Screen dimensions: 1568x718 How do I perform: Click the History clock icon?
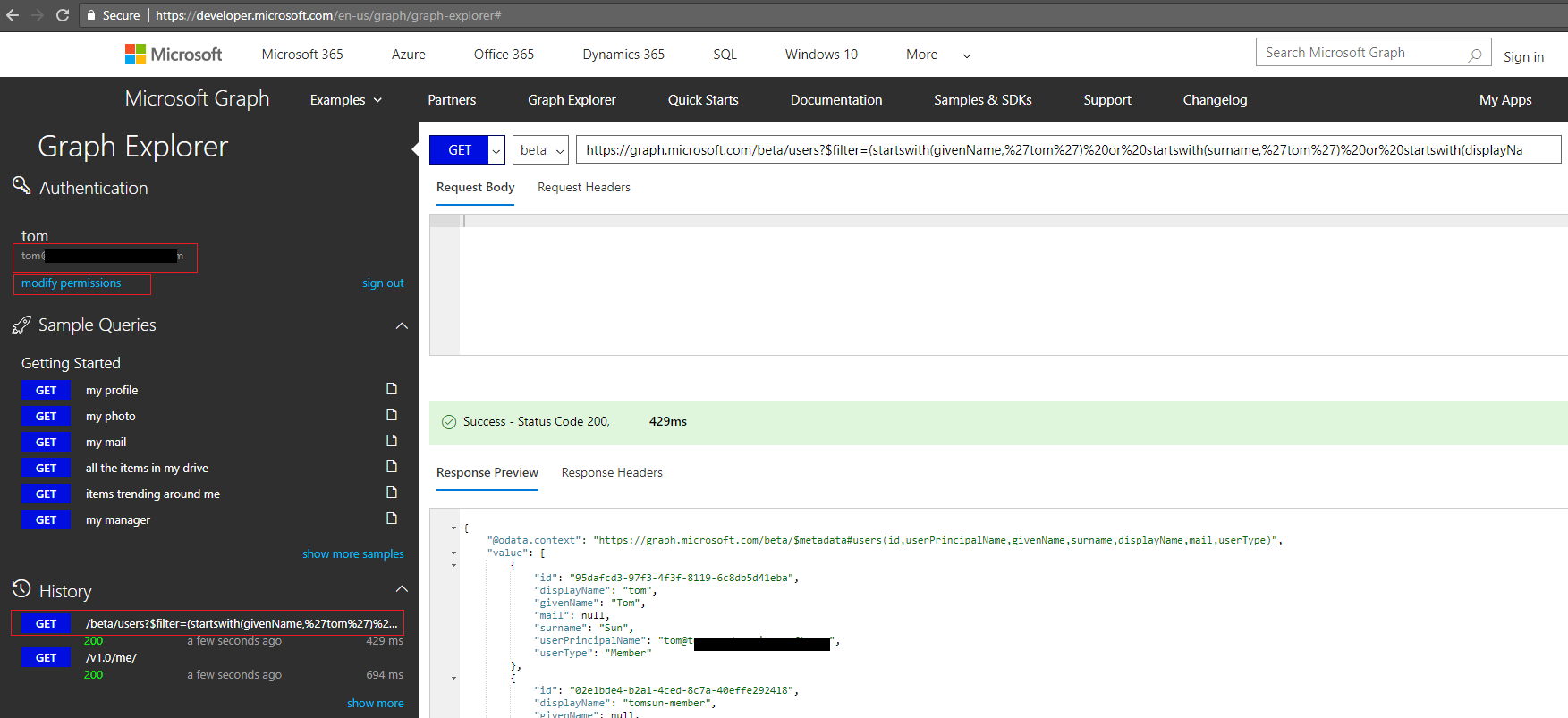(x=21, y=589)
